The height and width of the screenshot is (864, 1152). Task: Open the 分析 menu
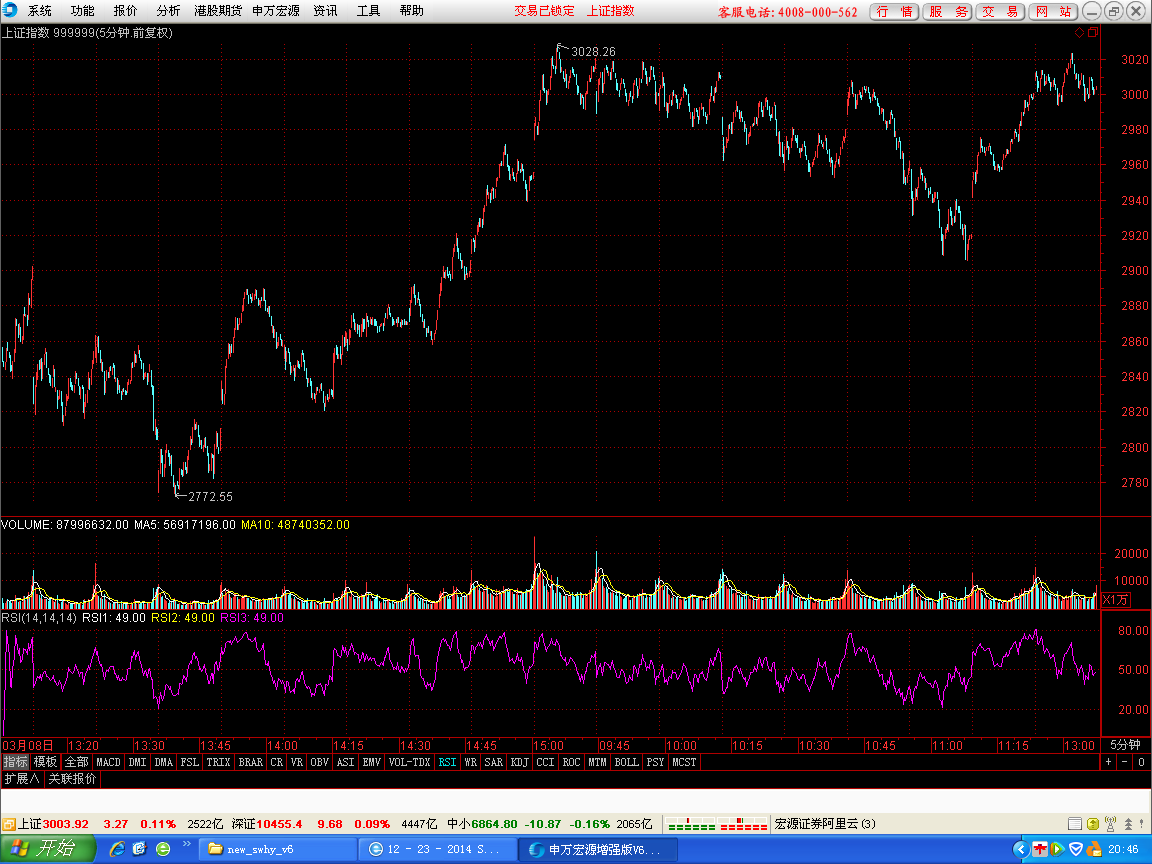(x=168, y=11)
